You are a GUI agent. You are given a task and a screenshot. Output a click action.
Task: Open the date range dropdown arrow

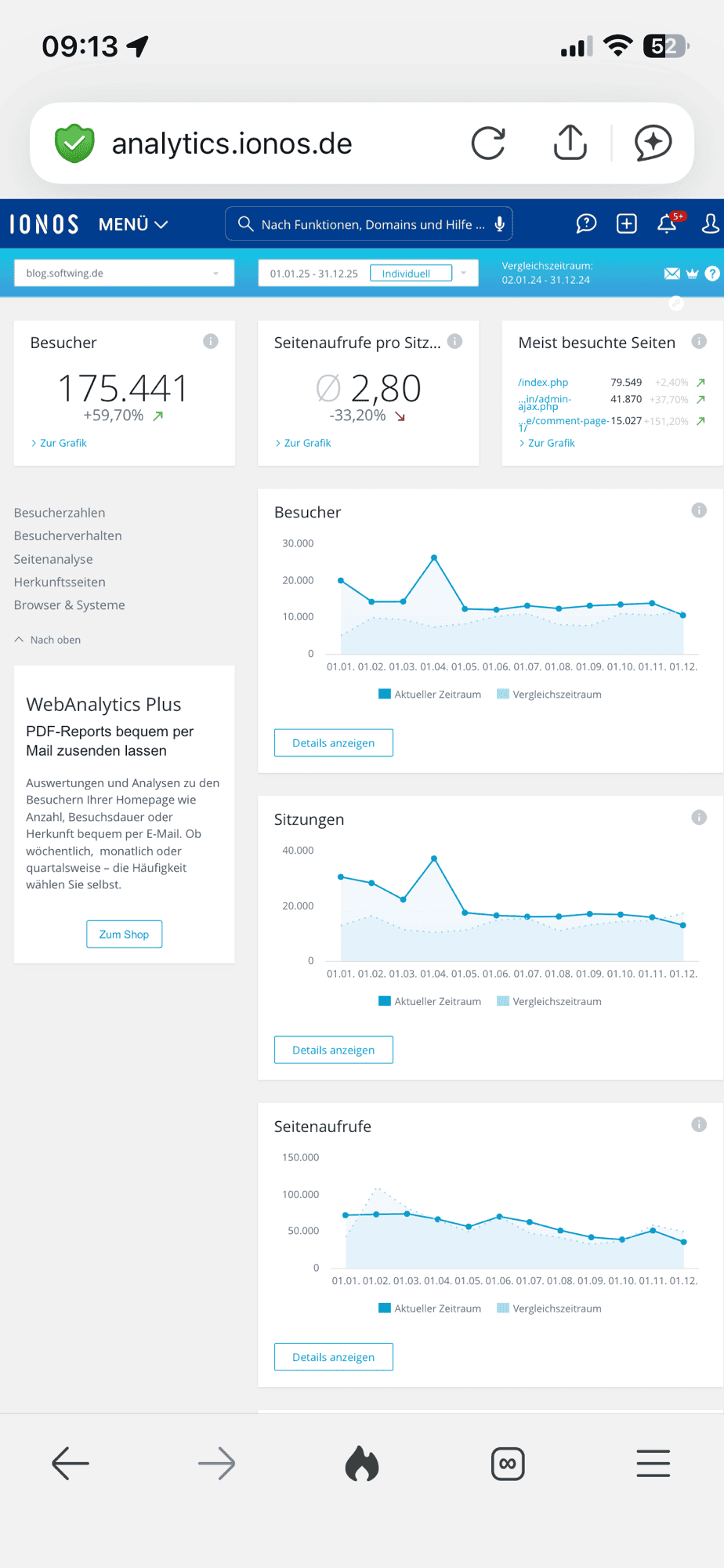464,274
